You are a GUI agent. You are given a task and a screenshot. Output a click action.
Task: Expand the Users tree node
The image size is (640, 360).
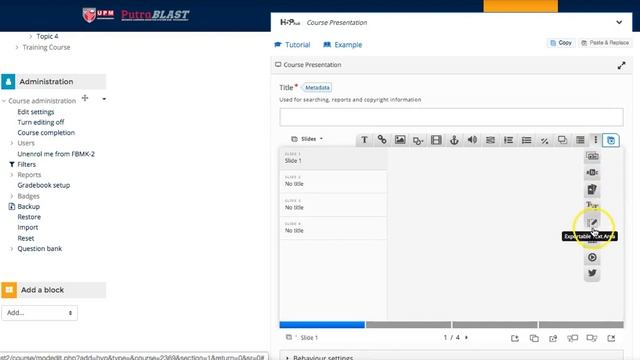pos(11,143)
